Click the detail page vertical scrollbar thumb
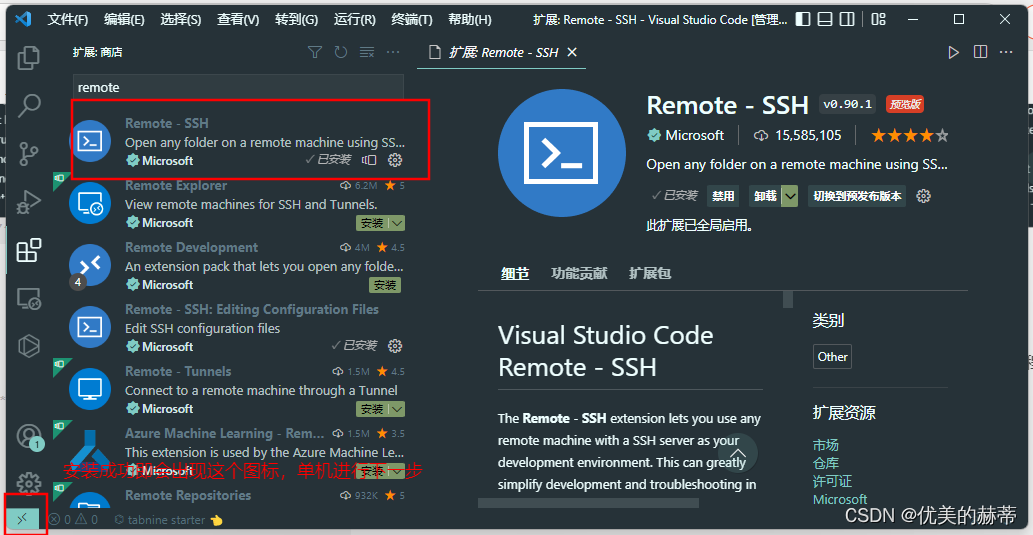The height and width of the screenshot is (535, 1033). click(788, 300)
